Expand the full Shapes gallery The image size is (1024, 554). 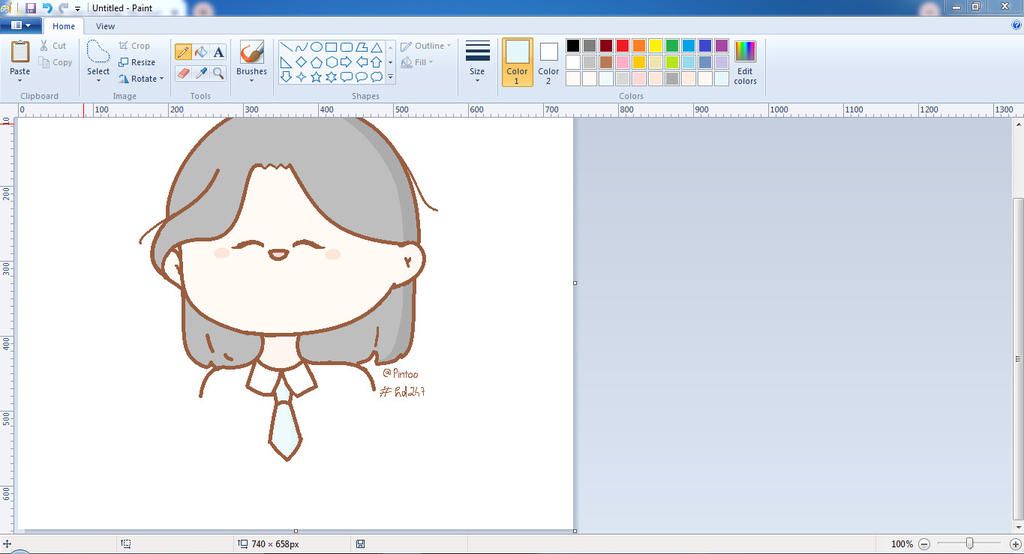(391, 77)
